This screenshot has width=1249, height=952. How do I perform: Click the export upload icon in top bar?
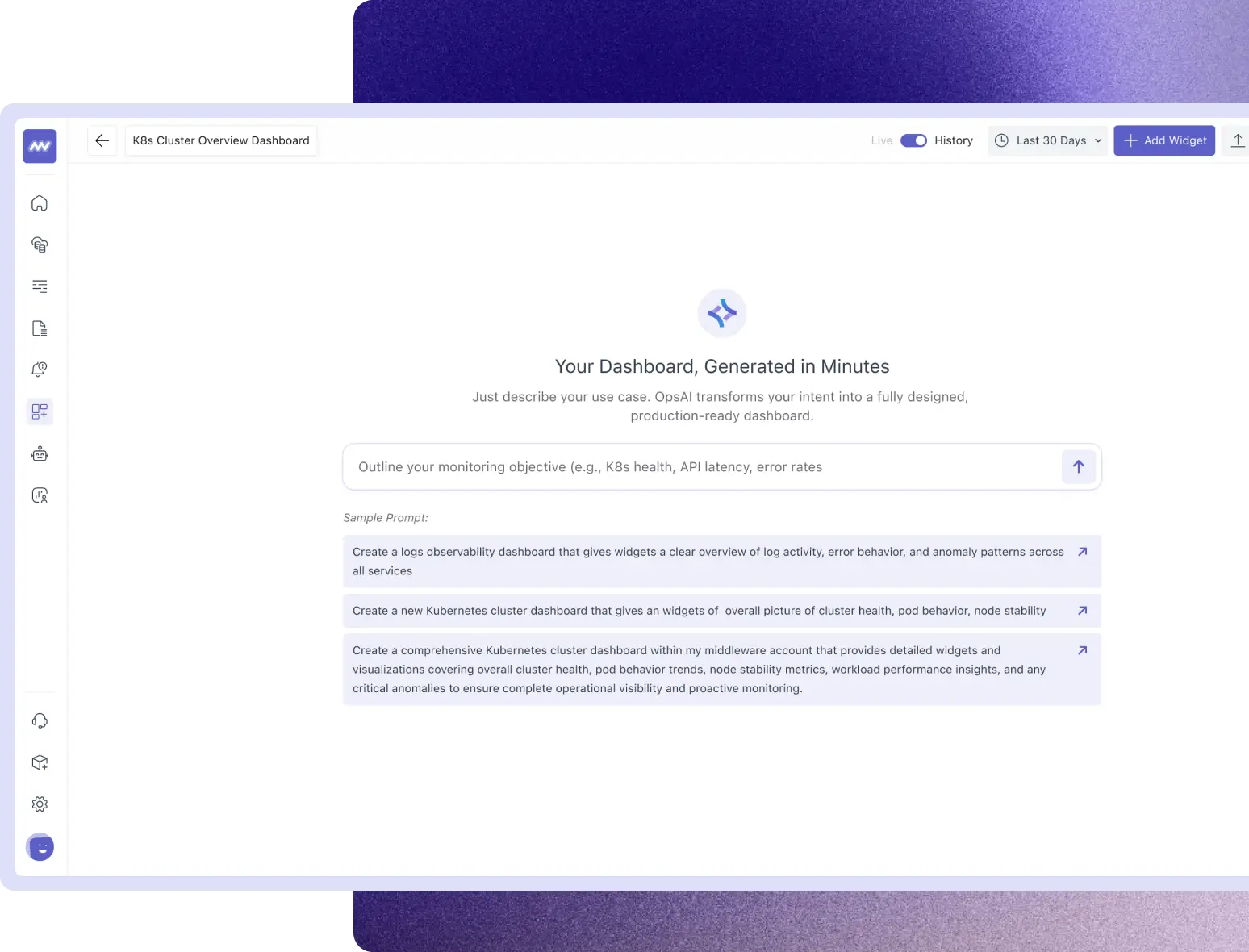click(x=1237, y=140)
